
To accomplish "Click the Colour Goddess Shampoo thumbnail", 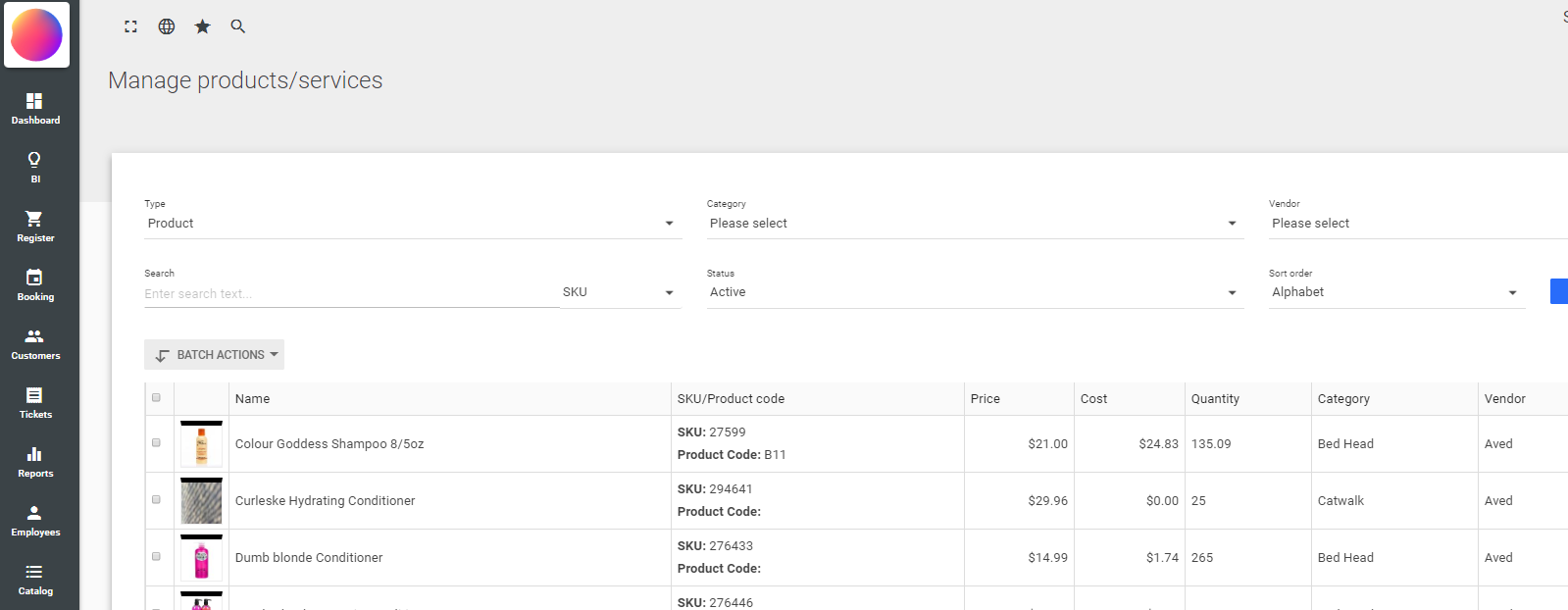I will tap(201, 444).
